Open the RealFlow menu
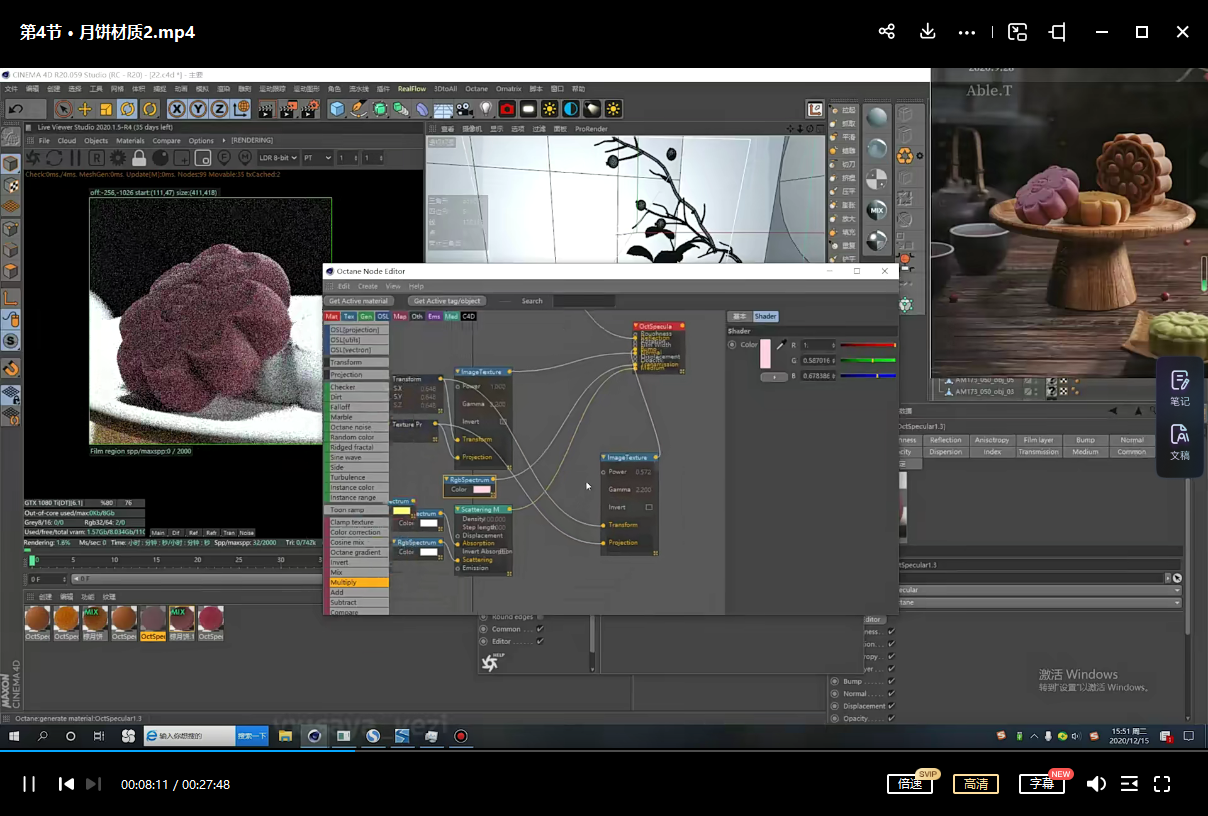Image resolution: width=1208 pixels, height=816 pixels. point(412,89)
